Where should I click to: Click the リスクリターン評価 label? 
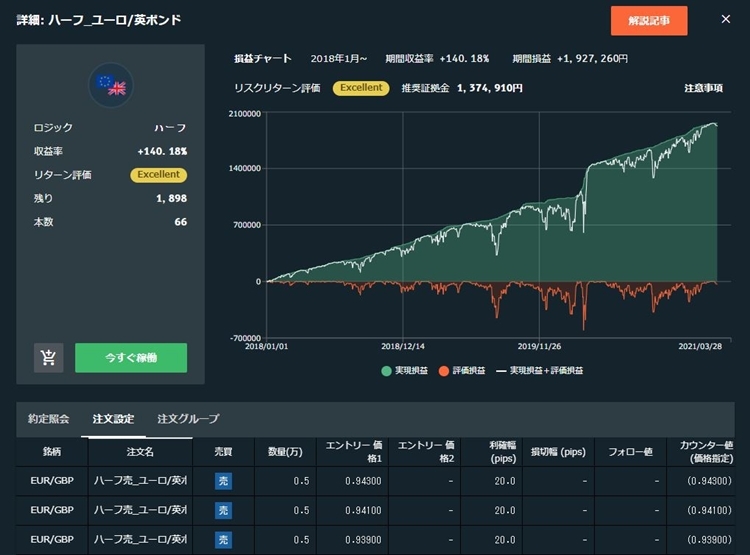click(277, 88)
